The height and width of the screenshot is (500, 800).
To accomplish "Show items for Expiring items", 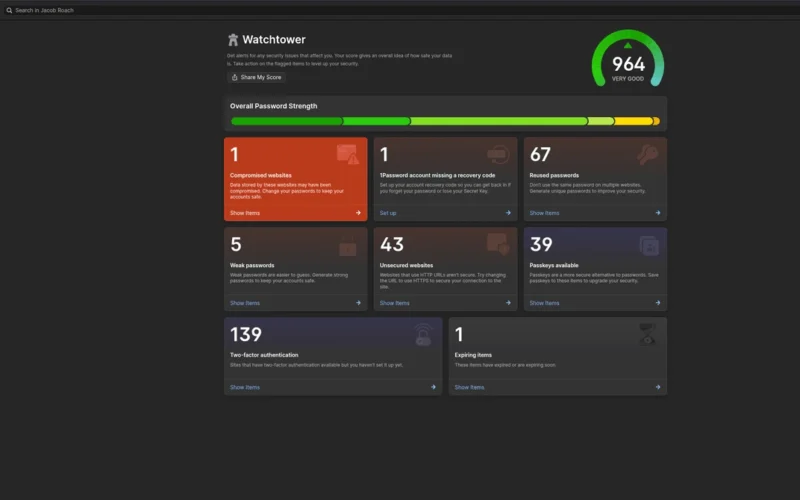I will click(x=469, y=387).
